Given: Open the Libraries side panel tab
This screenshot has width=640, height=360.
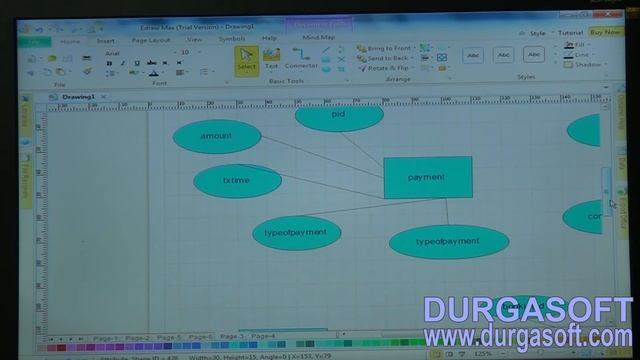Looking at the screenshot, I should point(25,116).
